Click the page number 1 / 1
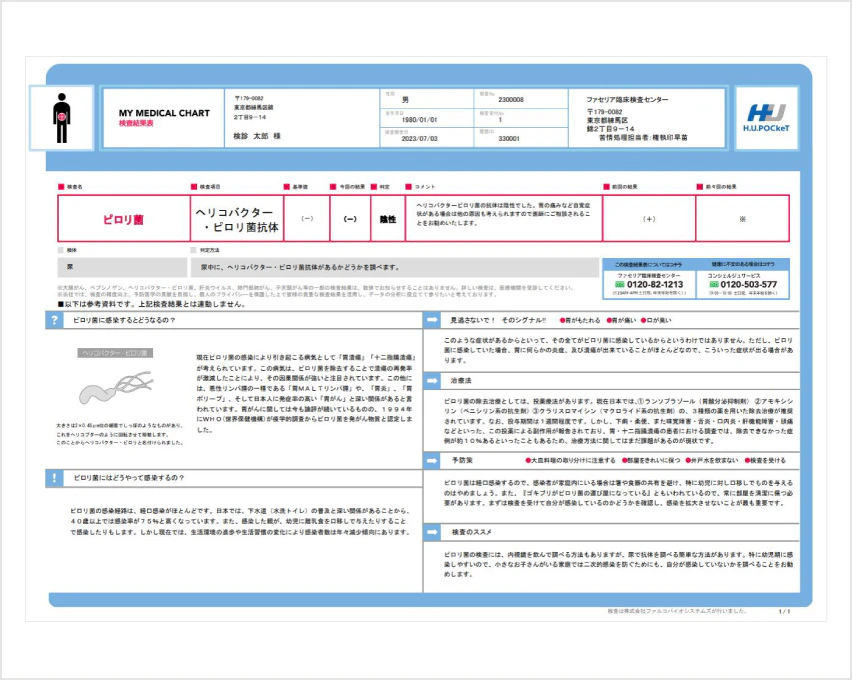 784,612
